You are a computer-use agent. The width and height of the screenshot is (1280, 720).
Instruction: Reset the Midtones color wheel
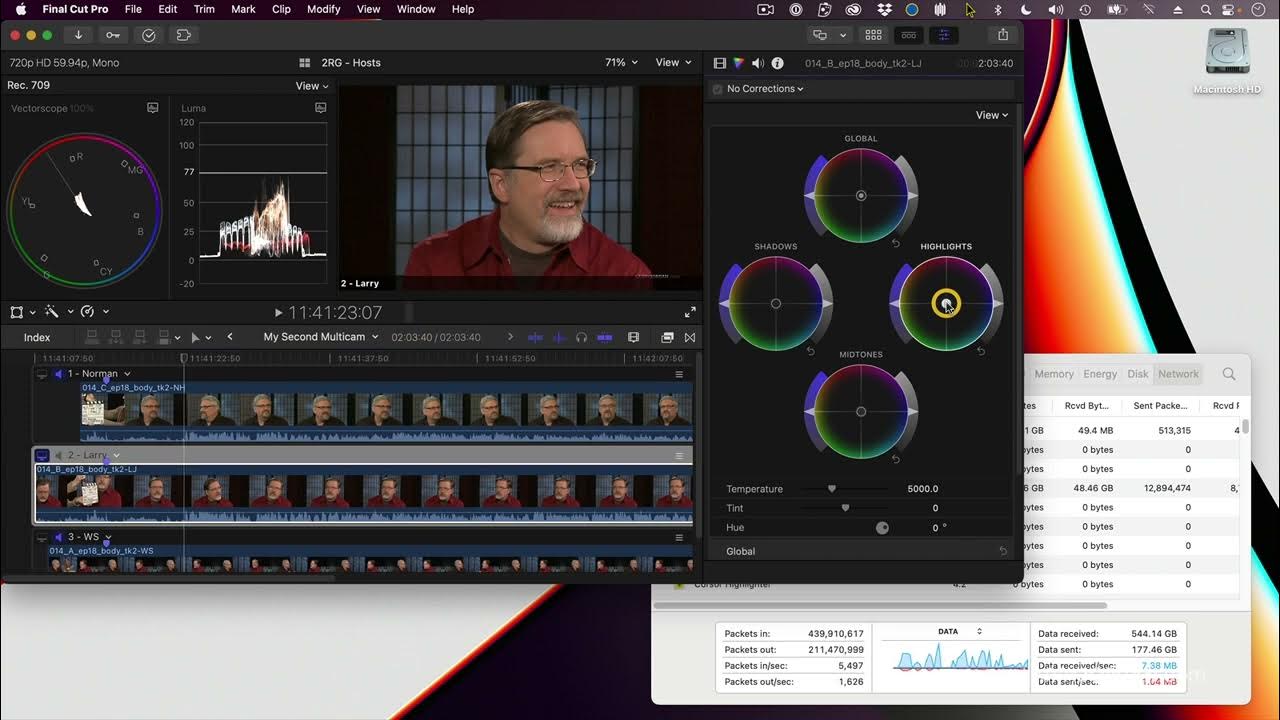click(x=896, y=459)
